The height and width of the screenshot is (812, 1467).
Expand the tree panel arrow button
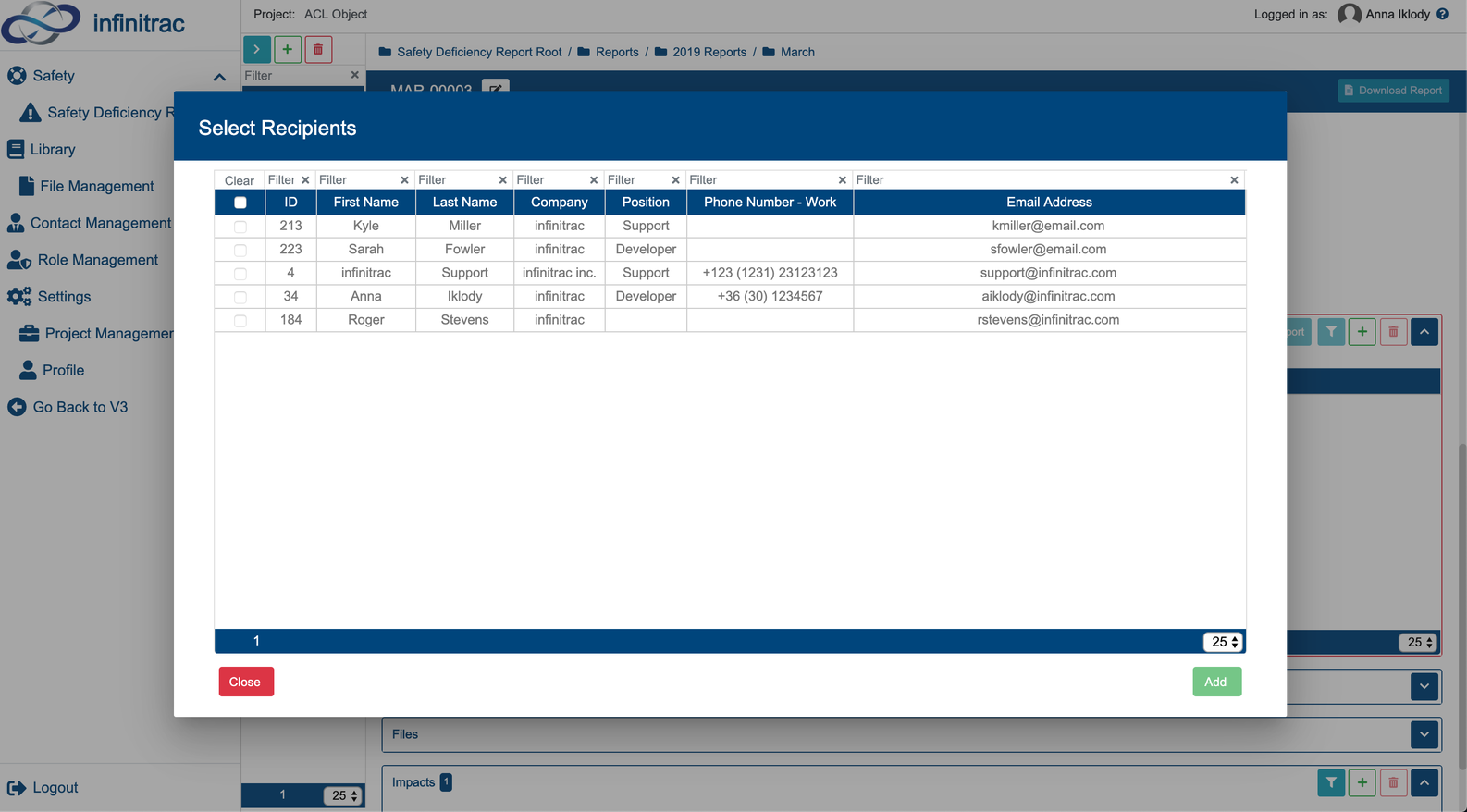tap(257, 50)
